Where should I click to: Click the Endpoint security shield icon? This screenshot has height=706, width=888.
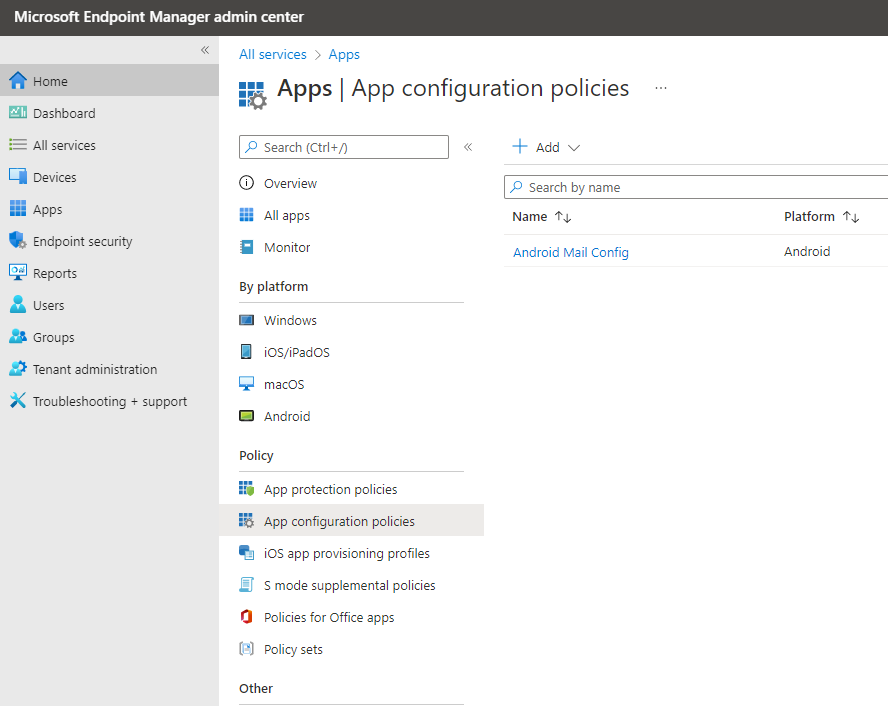18,241
